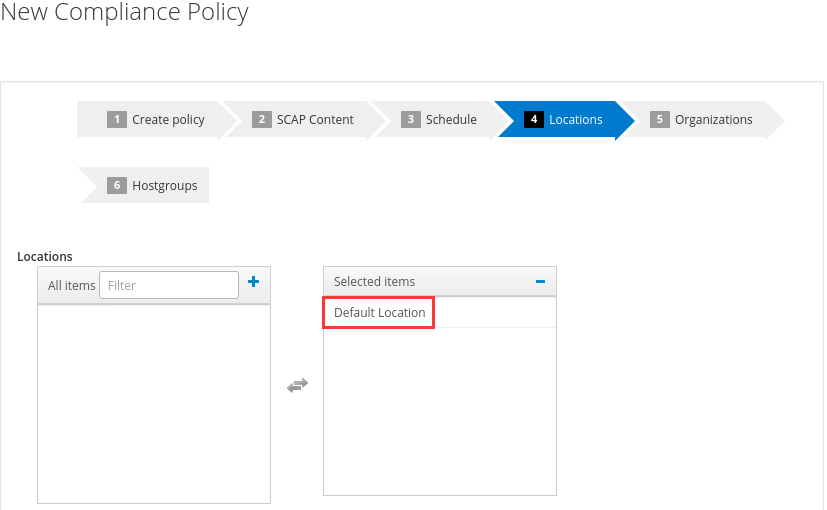Click the number 6 badge in the wizard

(x=117, y=185)
